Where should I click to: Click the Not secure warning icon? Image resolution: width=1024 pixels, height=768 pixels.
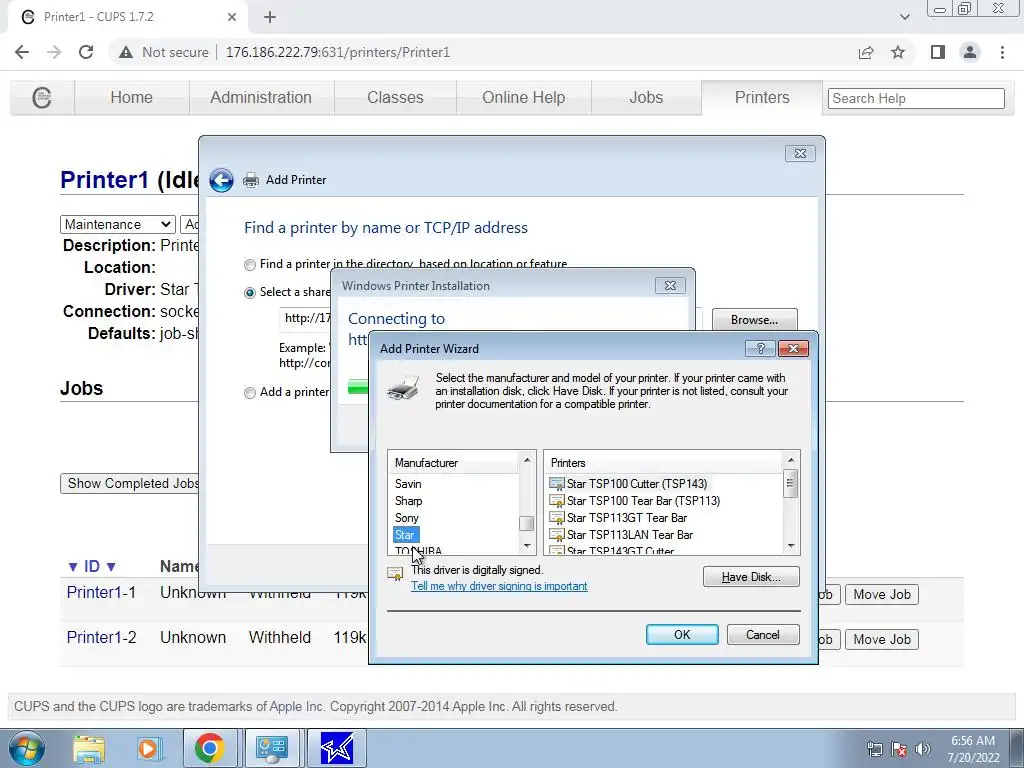tap(125, 52)
